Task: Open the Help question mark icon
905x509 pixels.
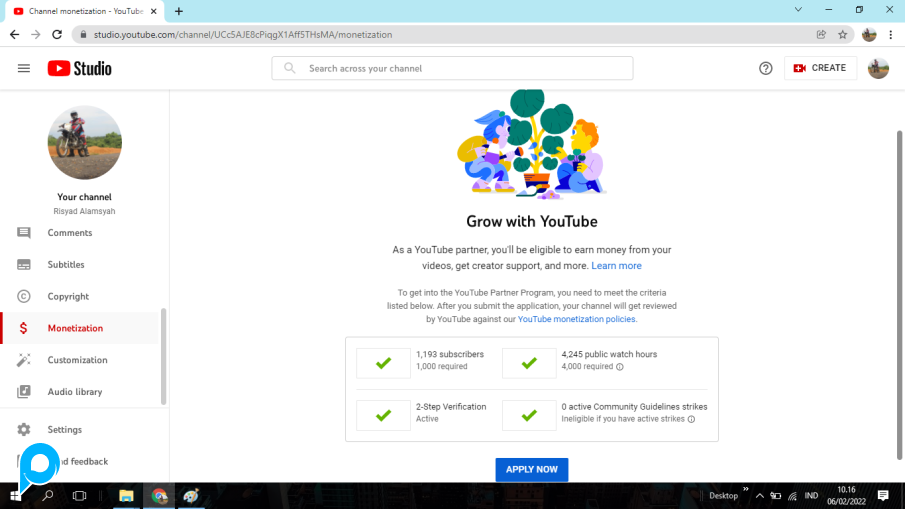Action: [766, 68]
